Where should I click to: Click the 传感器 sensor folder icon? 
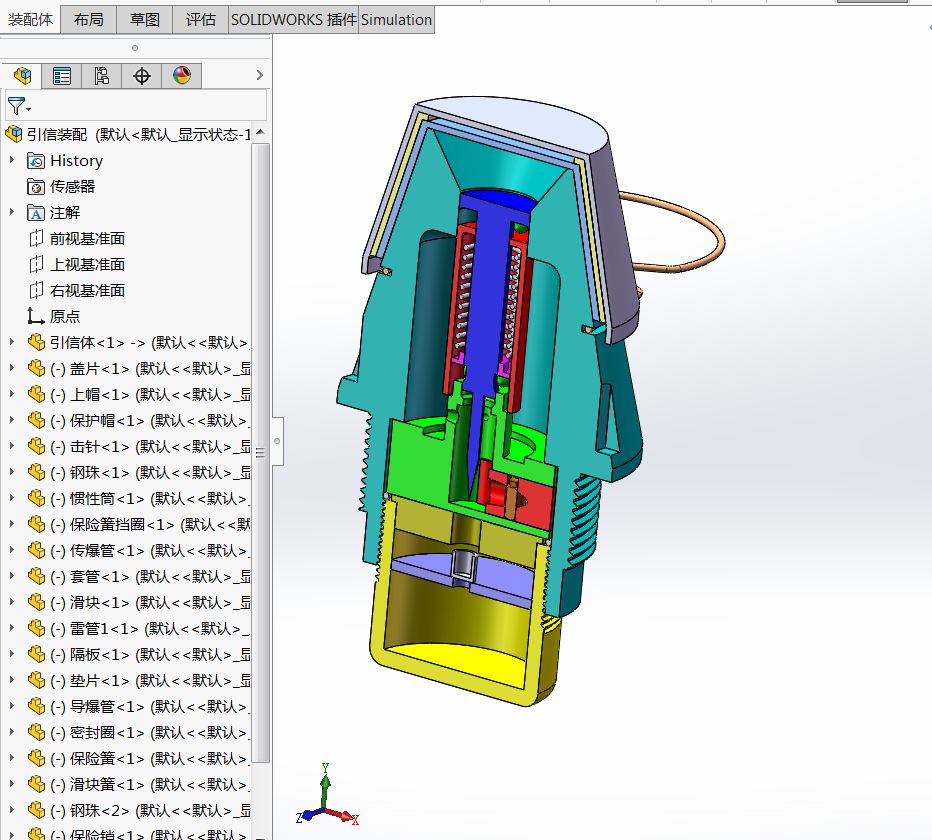click(36, 187)
